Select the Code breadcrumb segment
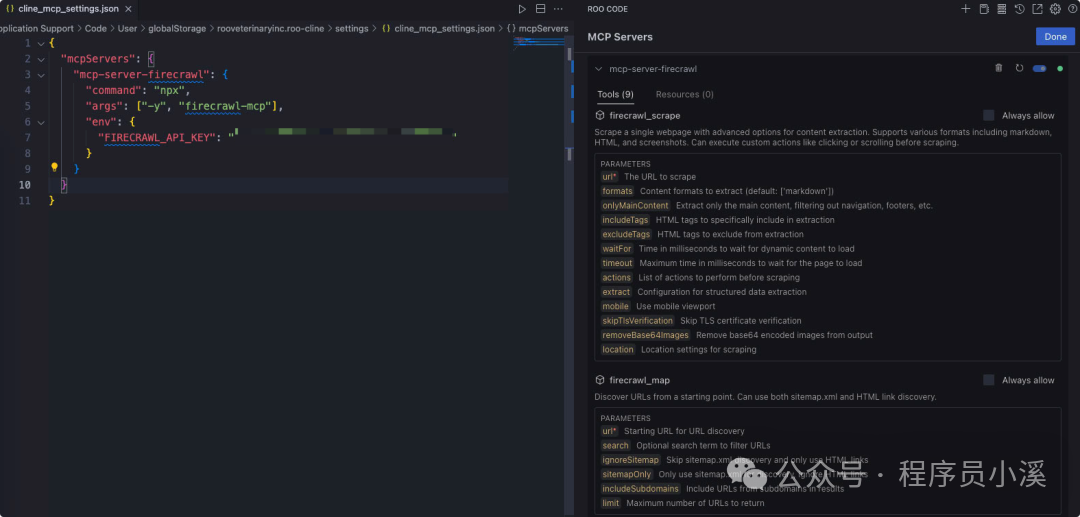The image size is (1080, 517). (96, 28)
